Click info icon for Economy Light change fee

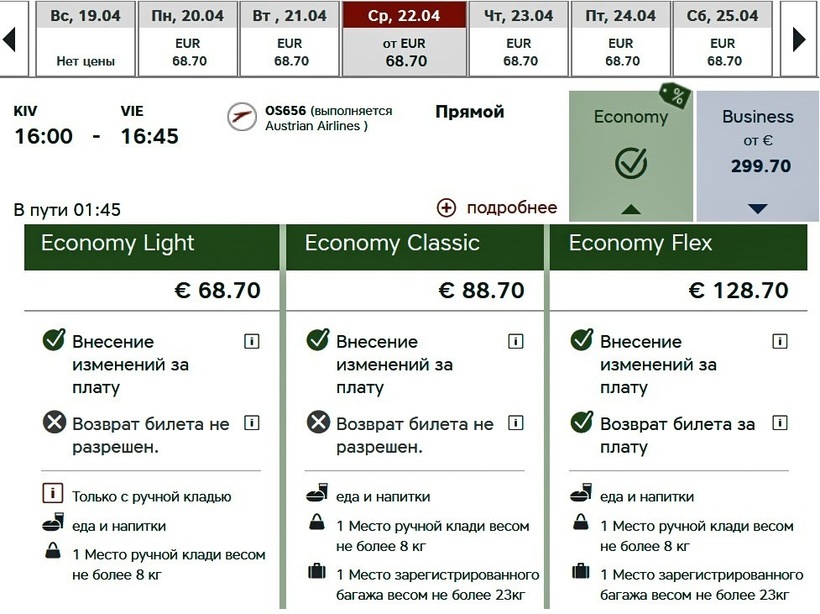251,342
